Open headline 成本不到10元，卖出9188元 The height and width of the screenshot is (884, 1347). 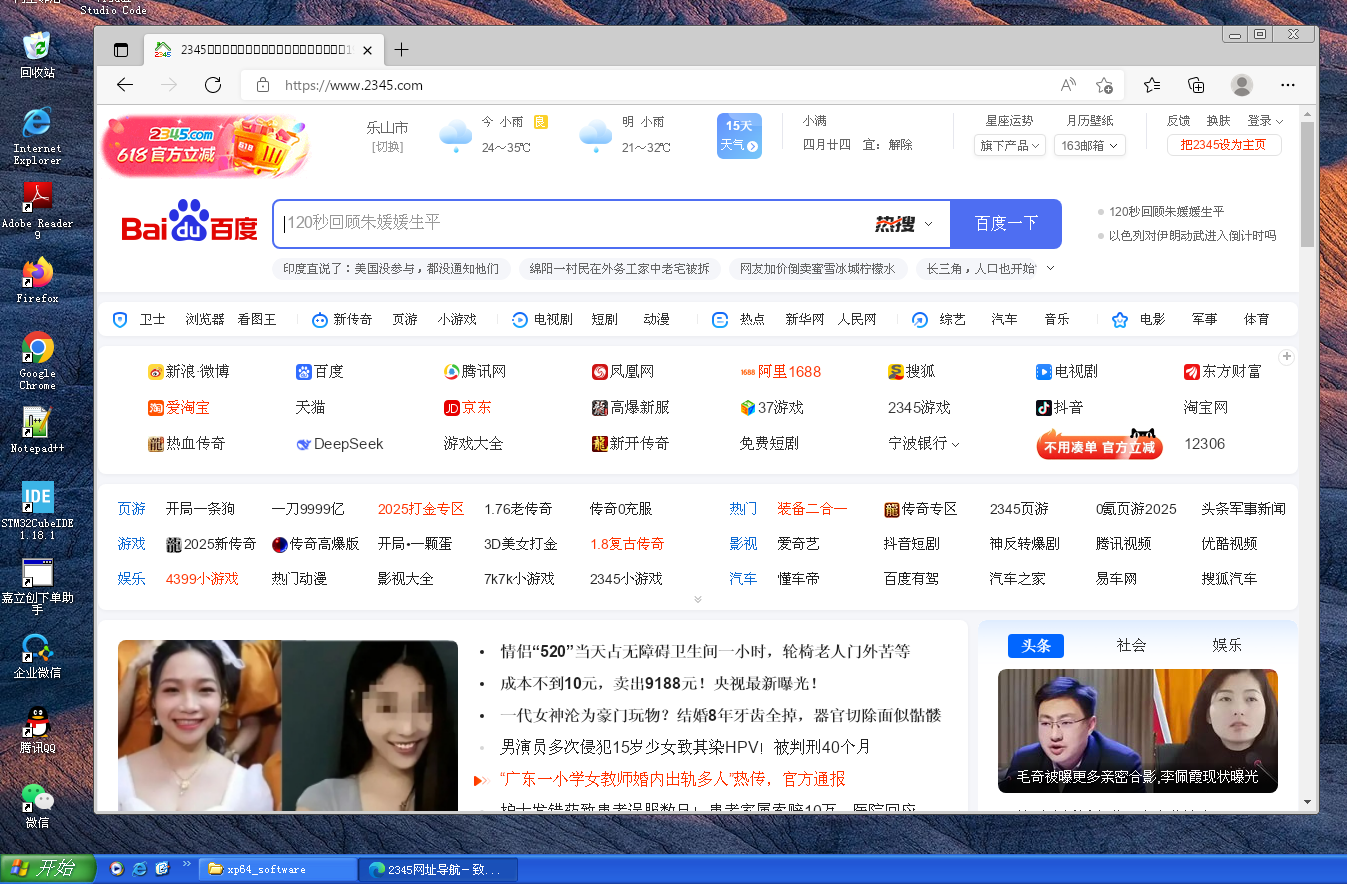pos(660,683)
